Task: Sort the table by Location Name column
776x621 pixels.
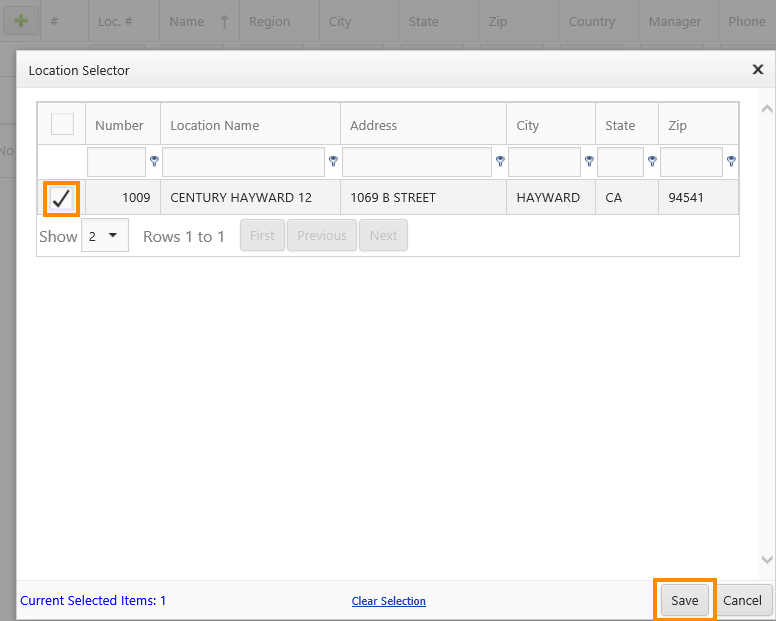Action: [x=214, y=125]
